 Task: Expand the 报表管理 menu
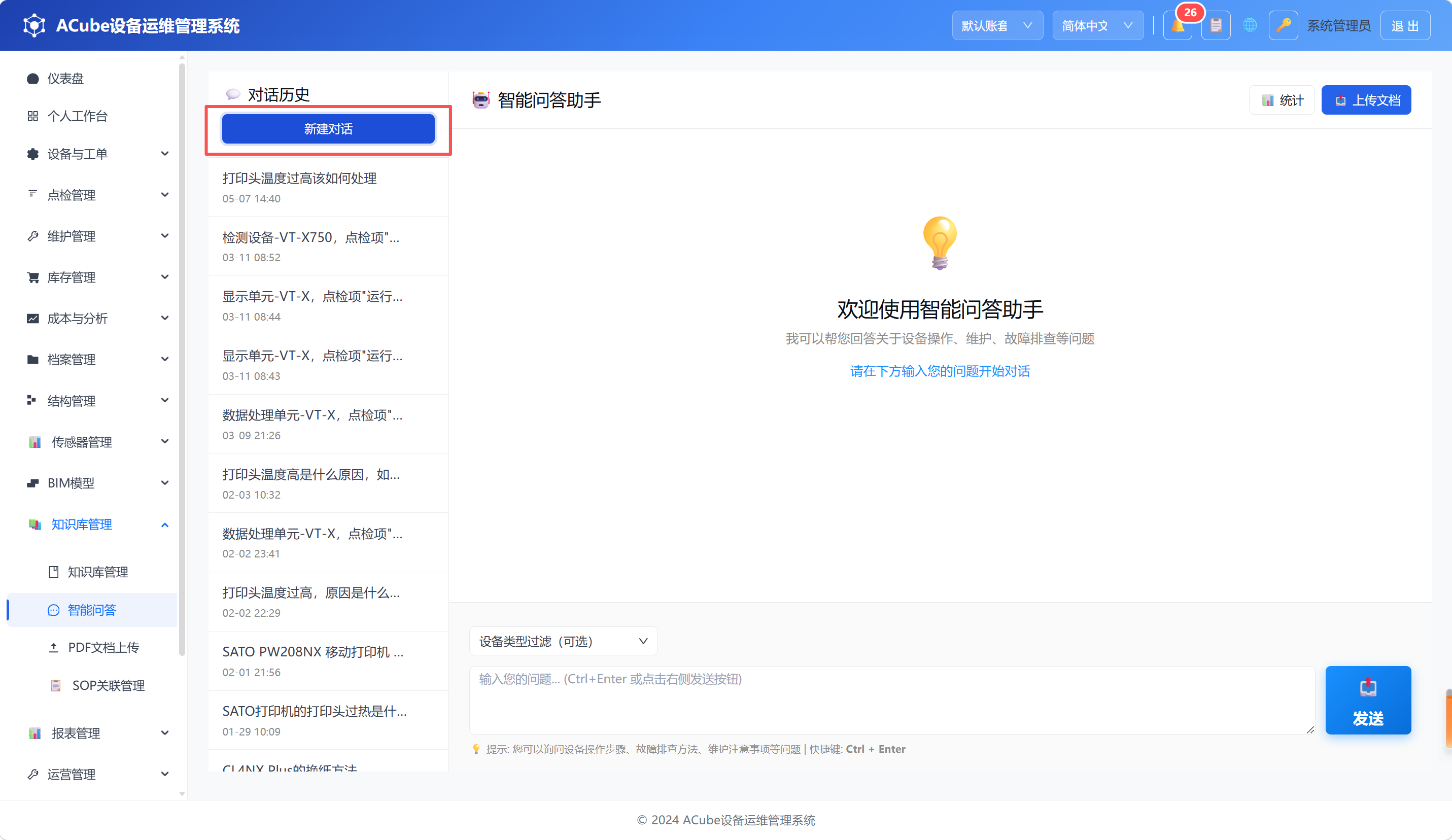tap(92, 733)
